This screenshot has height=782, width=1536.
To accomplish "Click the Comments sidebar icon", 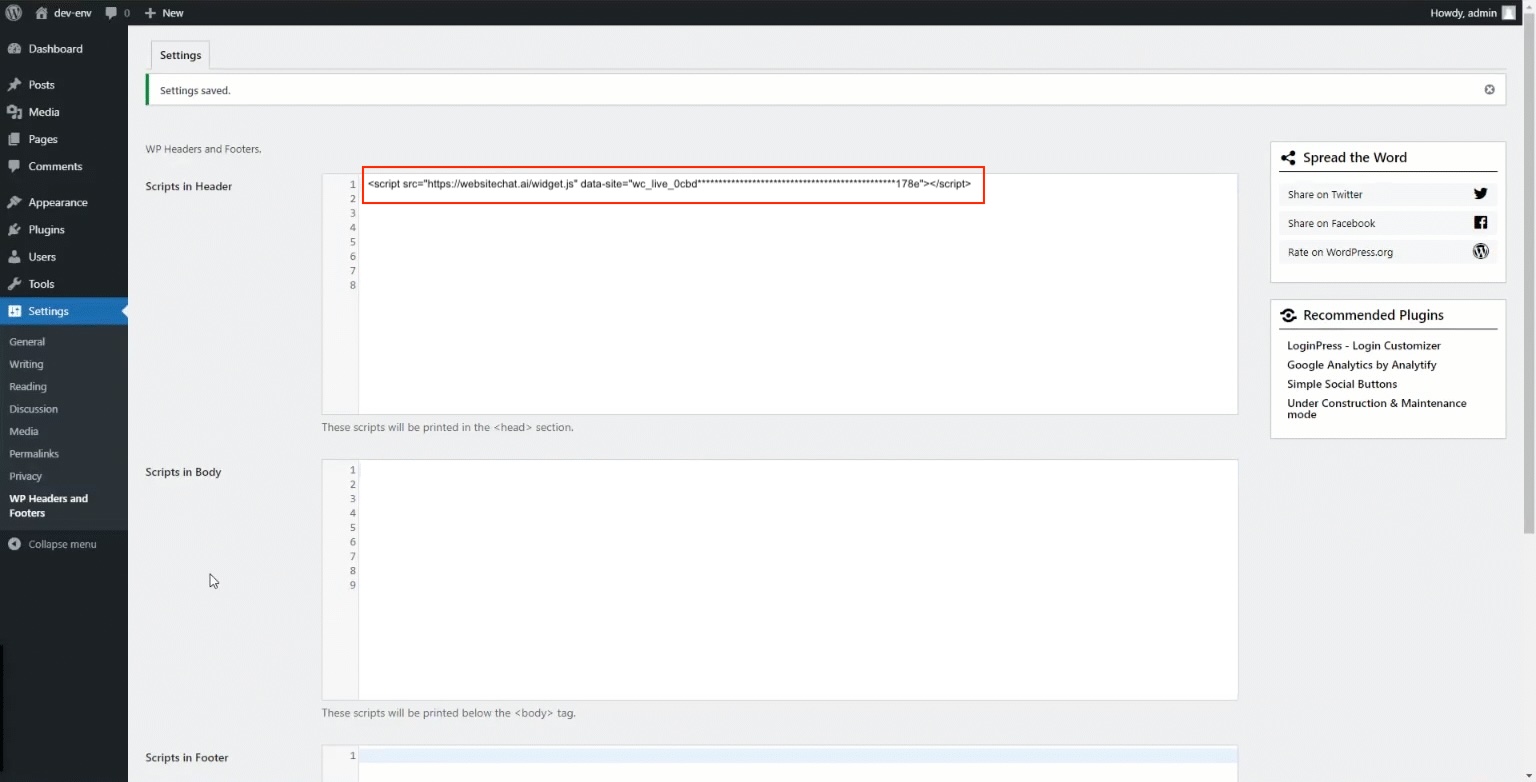I will coord(14,166).
